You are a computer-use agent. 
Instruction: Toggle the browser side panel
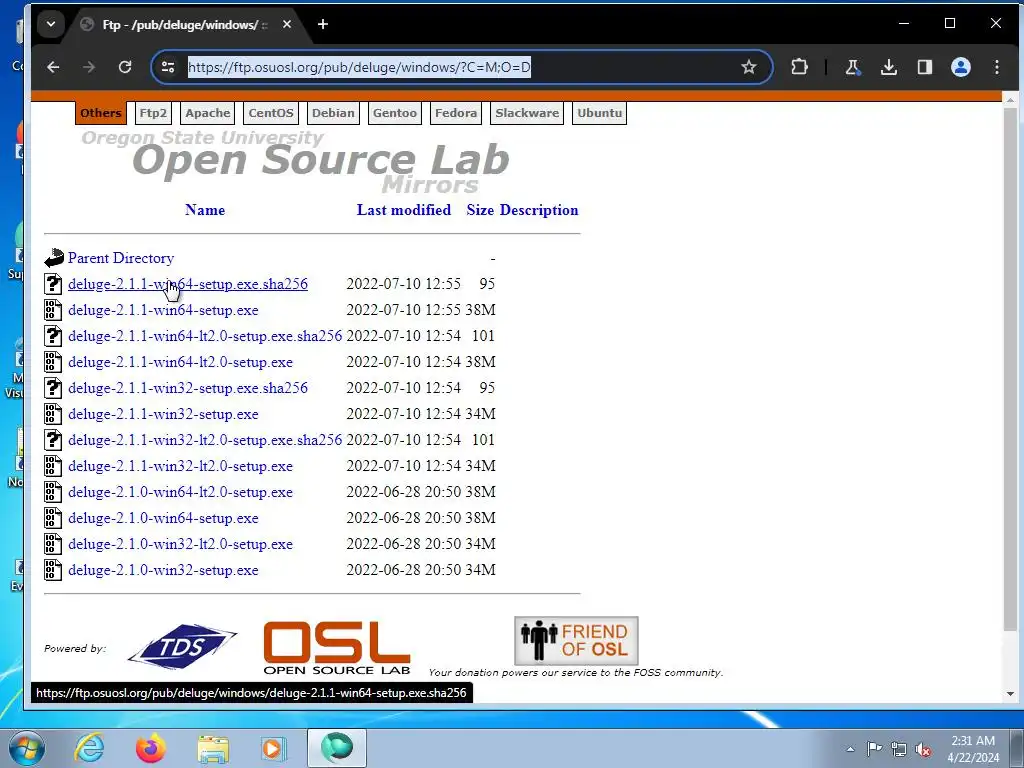point(924,67)
